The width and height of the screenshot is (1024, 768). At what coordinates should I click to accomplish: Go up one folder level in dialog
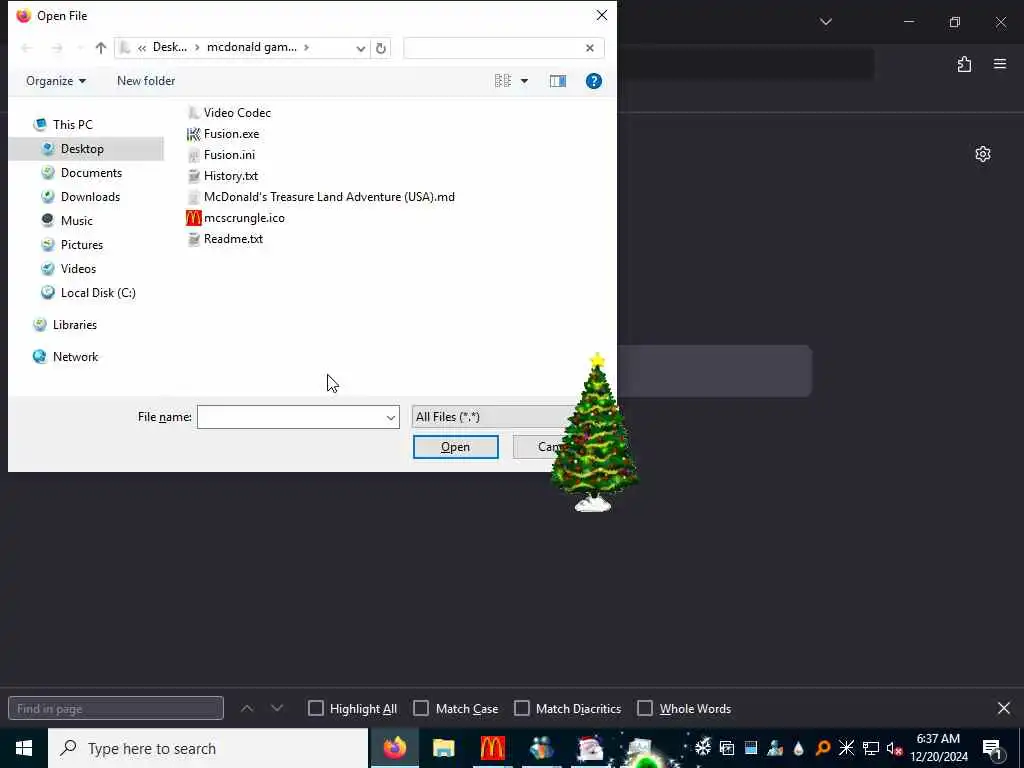tap(101, 48)
